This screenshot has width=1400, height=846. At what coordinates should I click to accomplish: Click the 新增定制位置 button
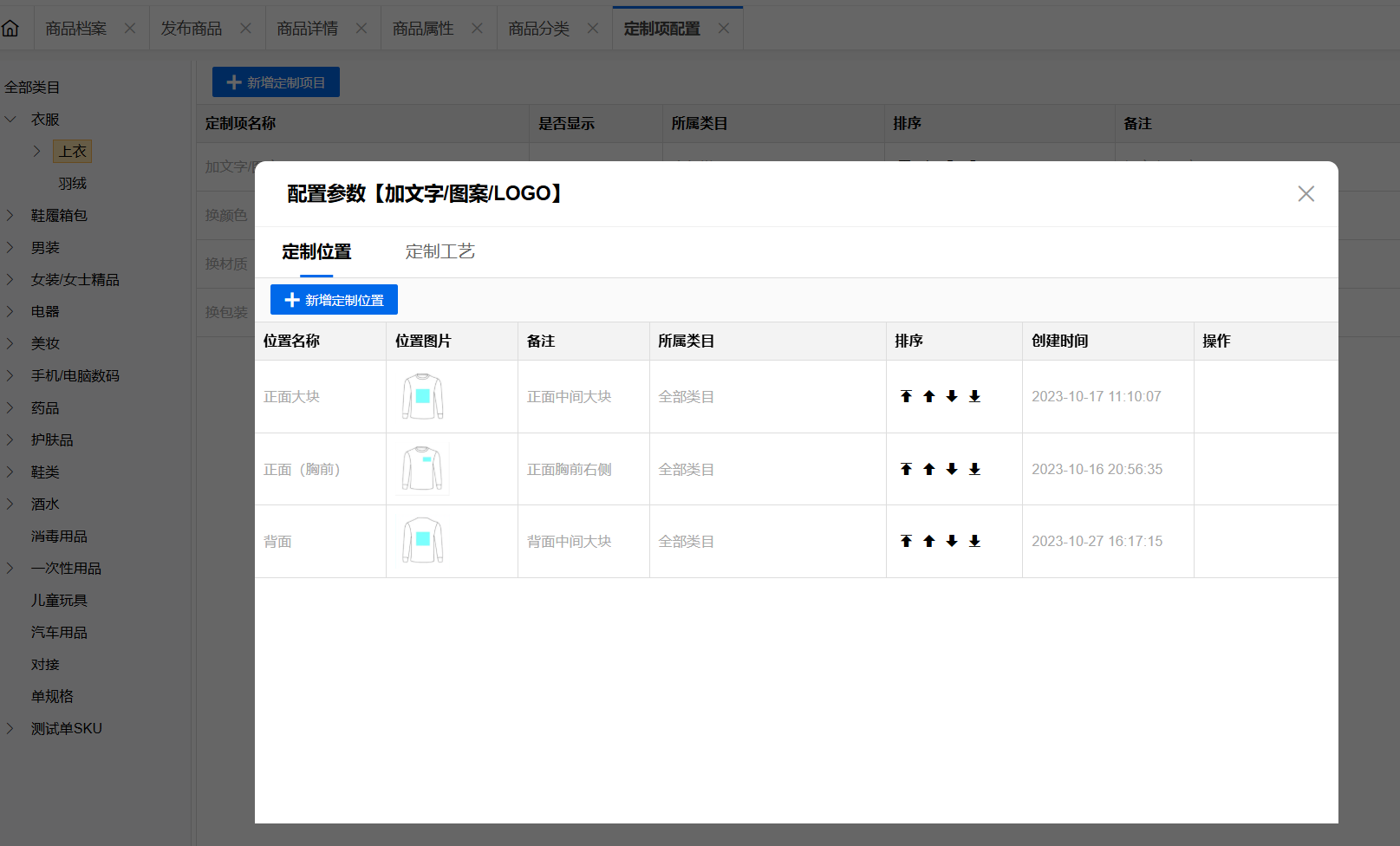[x=334, y=300]
